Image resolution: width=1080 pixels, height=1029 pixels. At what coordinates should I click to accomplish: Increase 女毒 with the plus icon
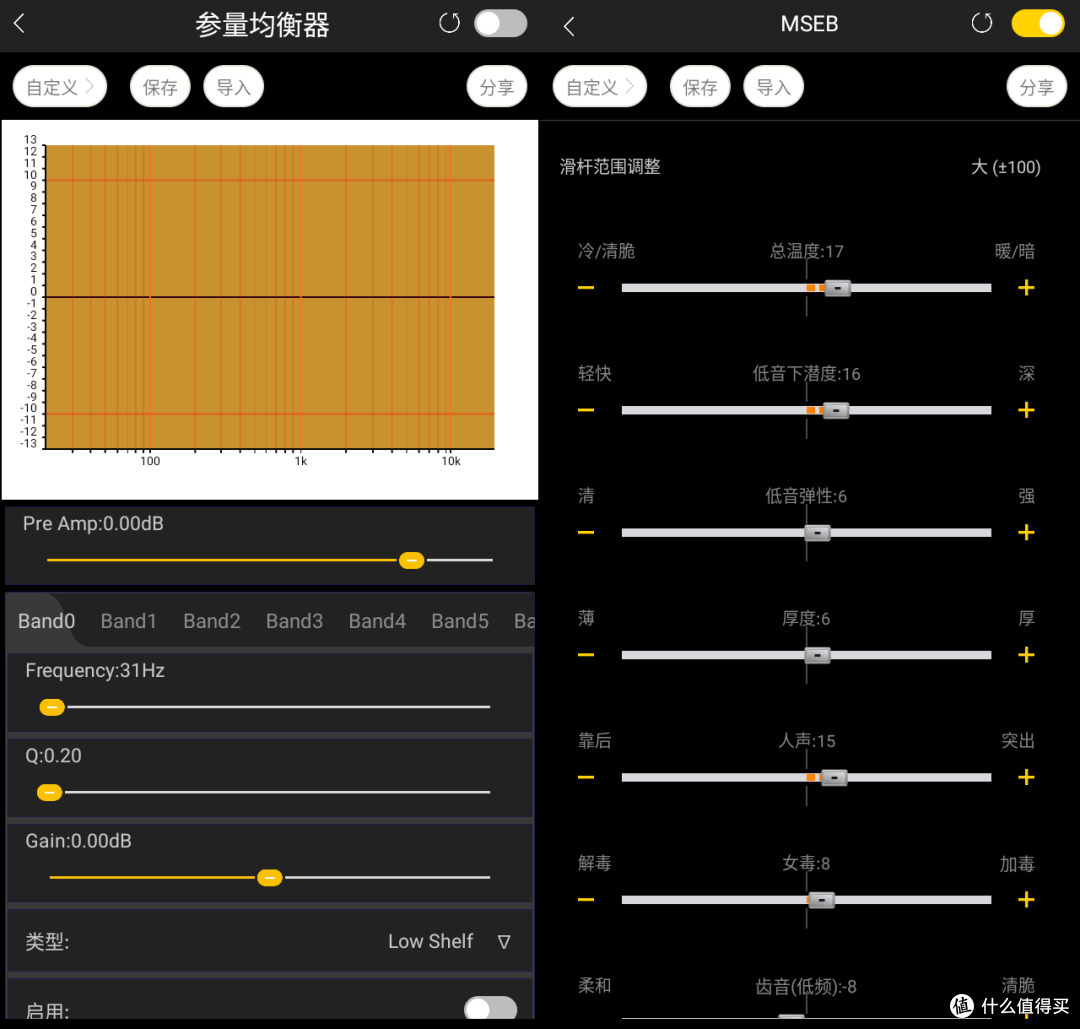[1026, 900]
